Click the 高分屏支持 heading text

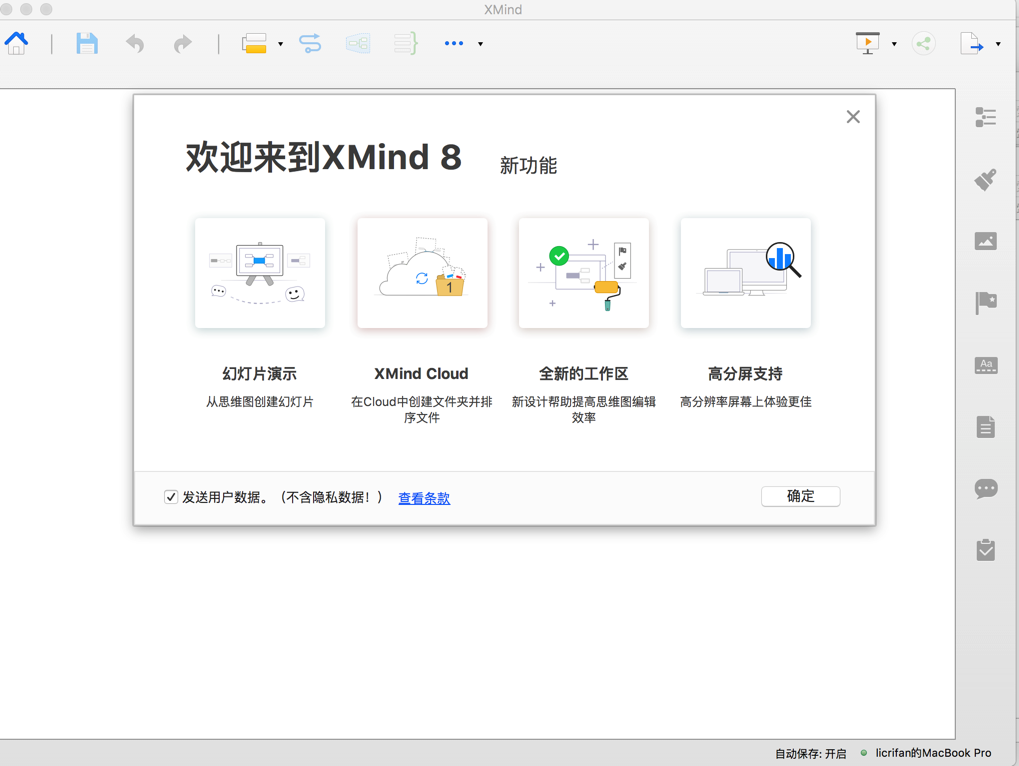point(745,374)
